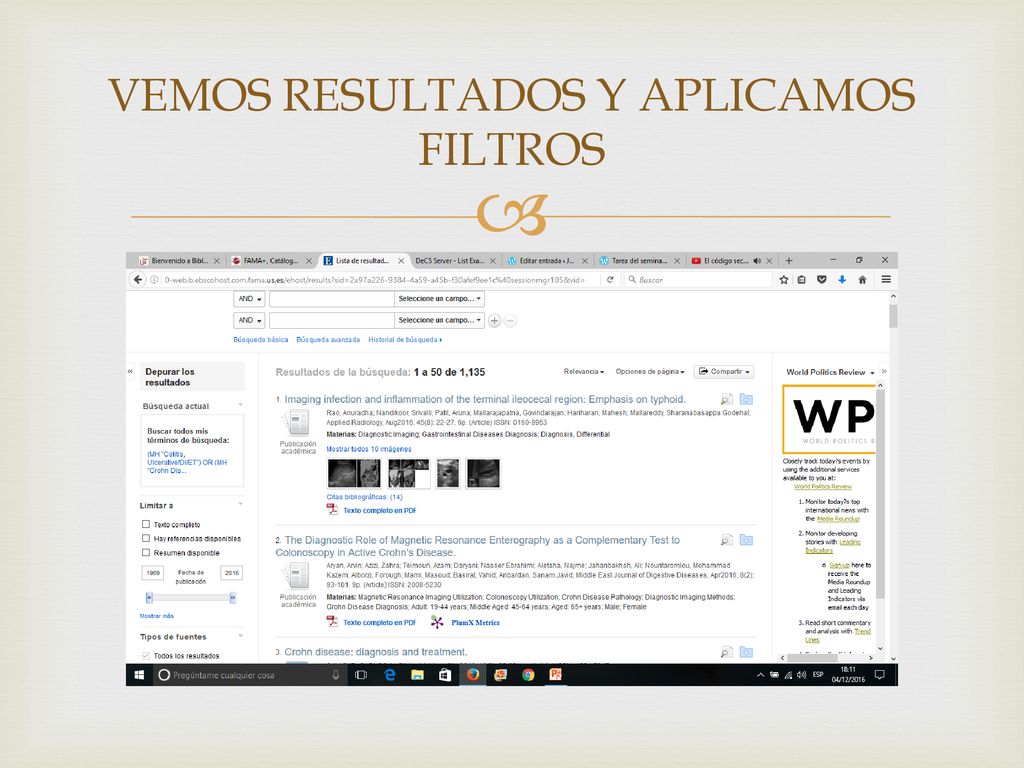Open first Seleccione un campo dropdown
The height and width of the screenshot is (768, 1024).
440,299
